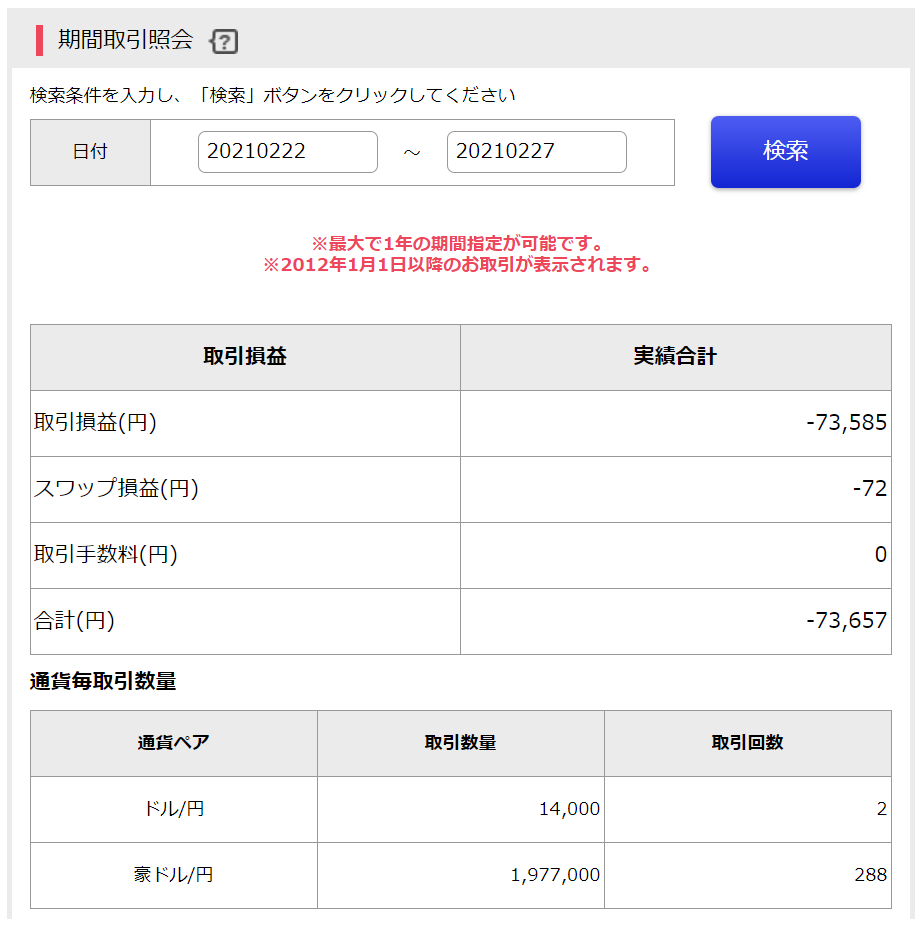Select the 取引損益 column header
924x935 pixels.
click(245, 357)
